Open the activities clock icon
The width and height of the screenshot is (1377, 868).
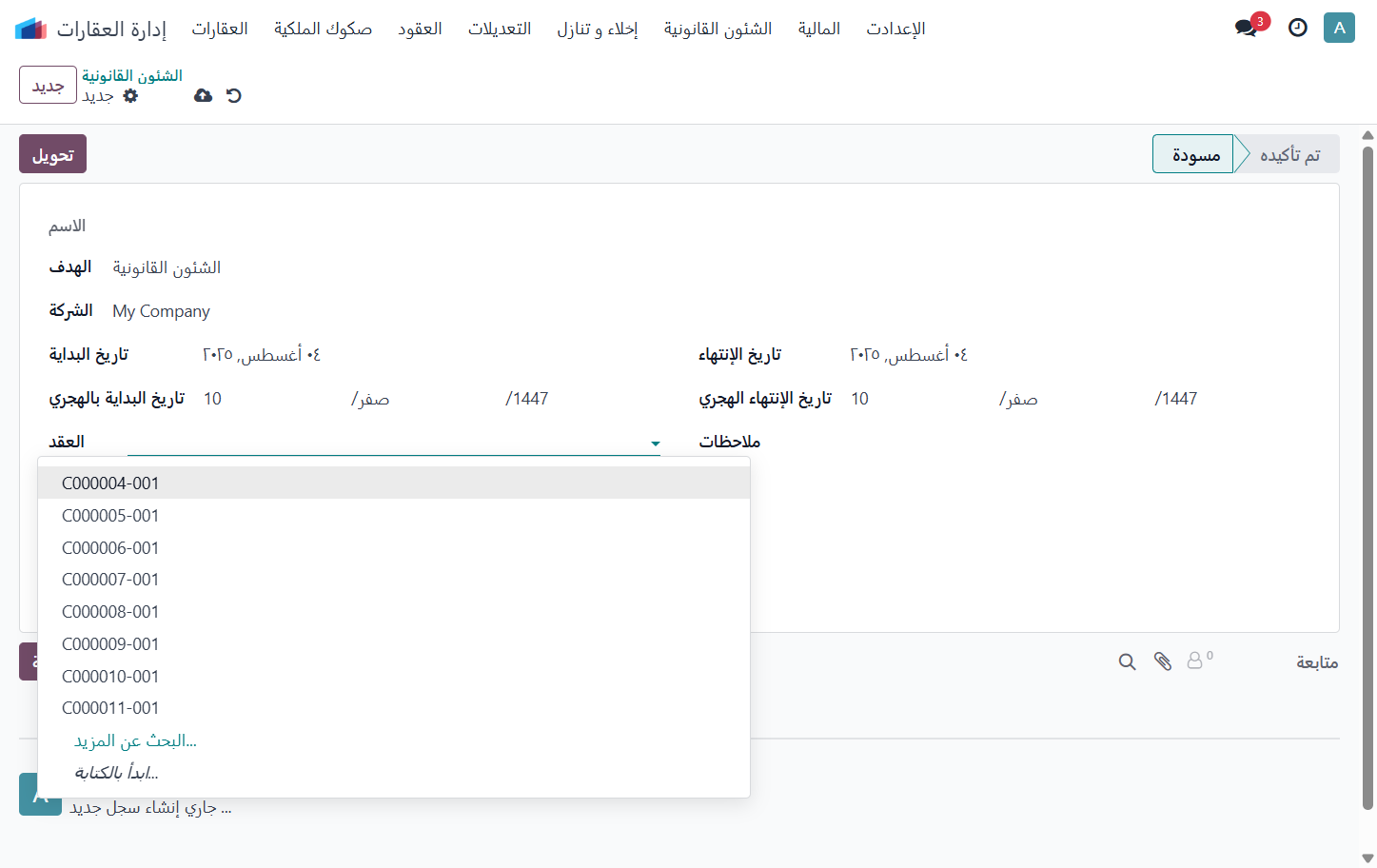[1297, 28]
